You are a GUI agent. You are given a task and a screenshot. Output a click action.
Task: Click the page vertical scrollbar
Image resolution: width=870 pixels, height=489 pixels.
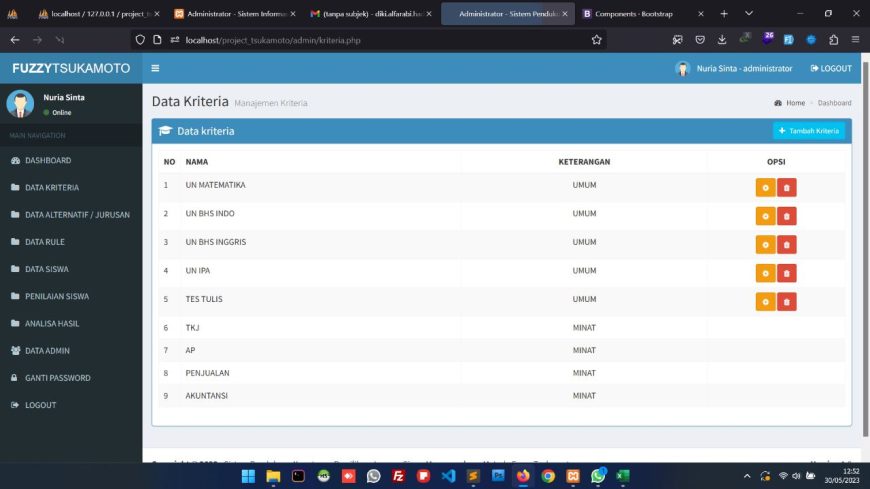866,250
